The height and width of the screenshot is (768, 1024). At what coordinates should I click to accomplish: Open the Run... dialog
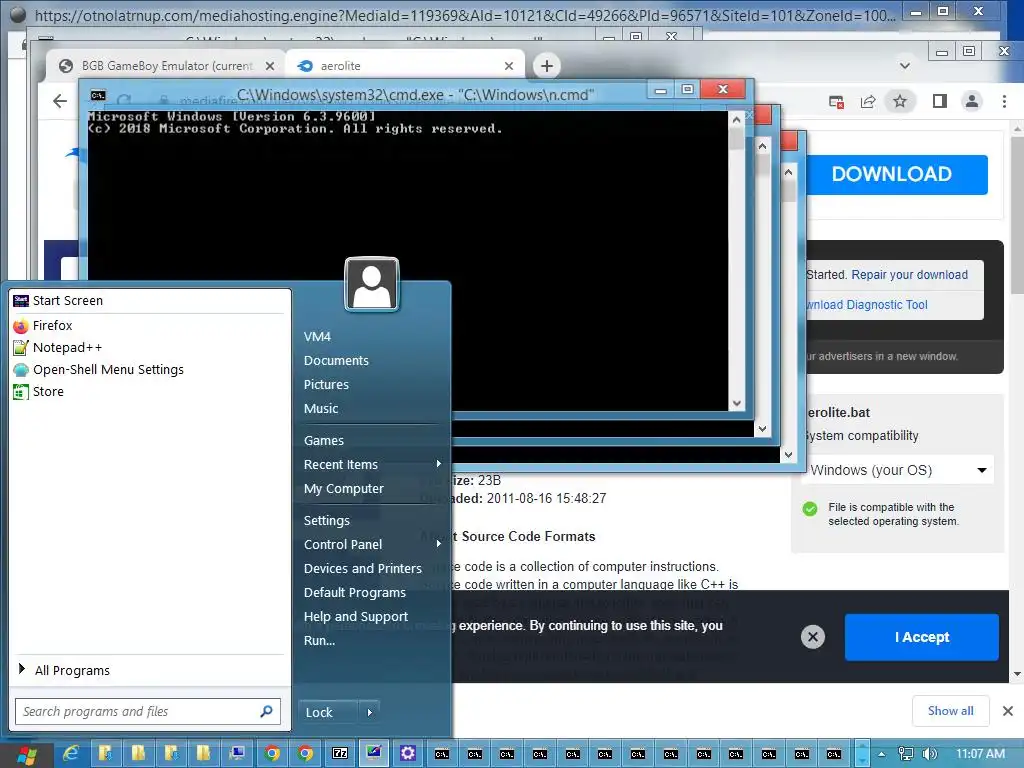pos(319,641)
